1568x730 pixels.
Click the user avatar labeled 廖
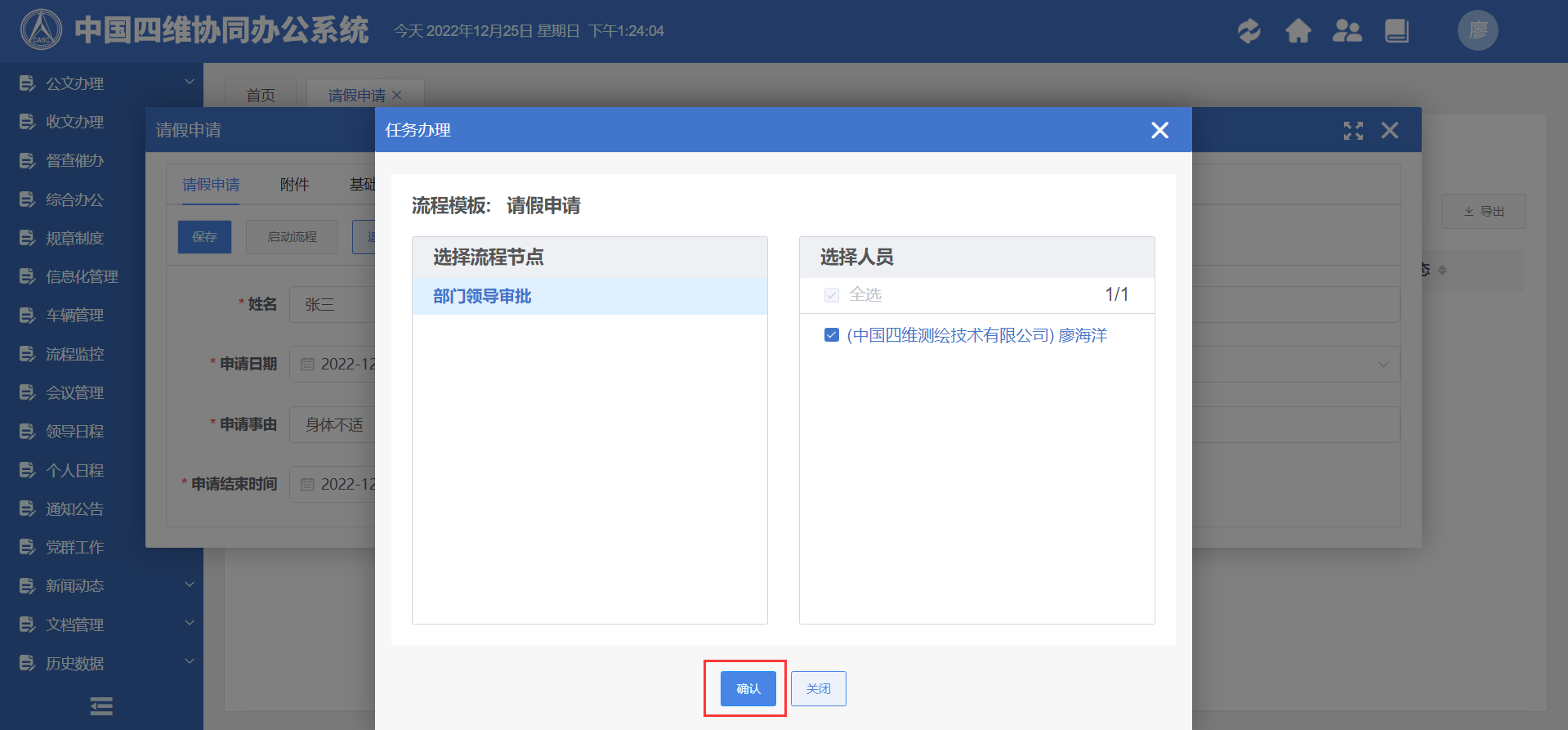tap(1477, 31)
